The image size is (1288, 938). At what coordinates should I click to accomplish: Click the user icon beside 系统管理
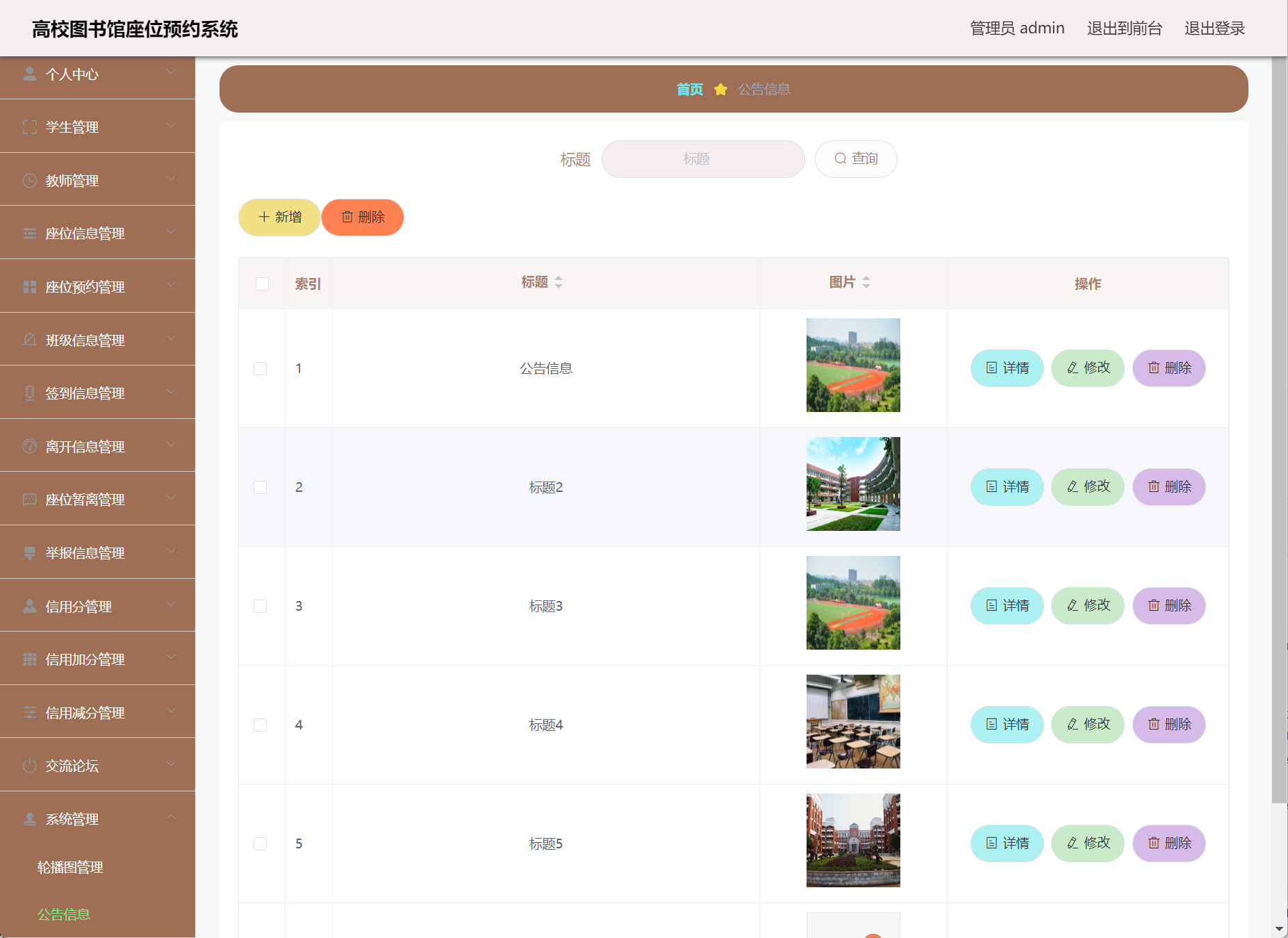tap(30, 818)
